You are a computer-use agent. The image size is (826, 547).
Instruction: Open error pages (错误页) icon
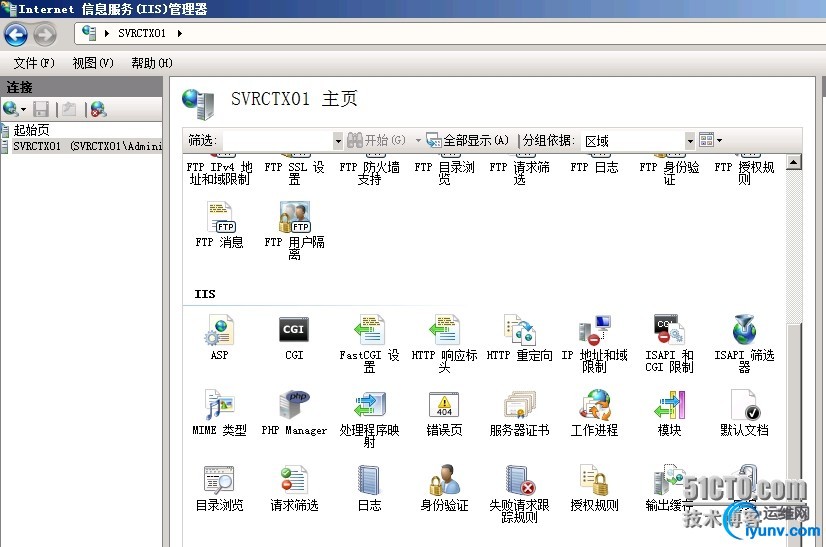click(444, 413)
